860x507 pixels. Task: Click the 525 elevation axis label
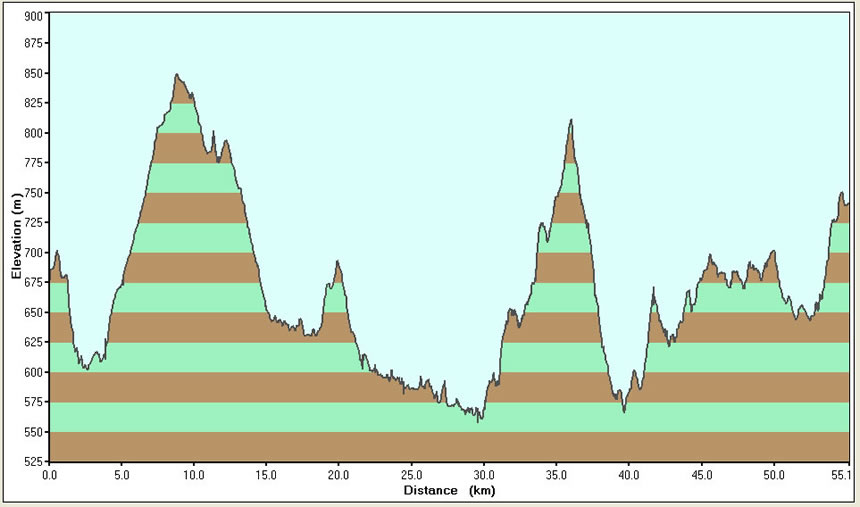pos(33,461)
